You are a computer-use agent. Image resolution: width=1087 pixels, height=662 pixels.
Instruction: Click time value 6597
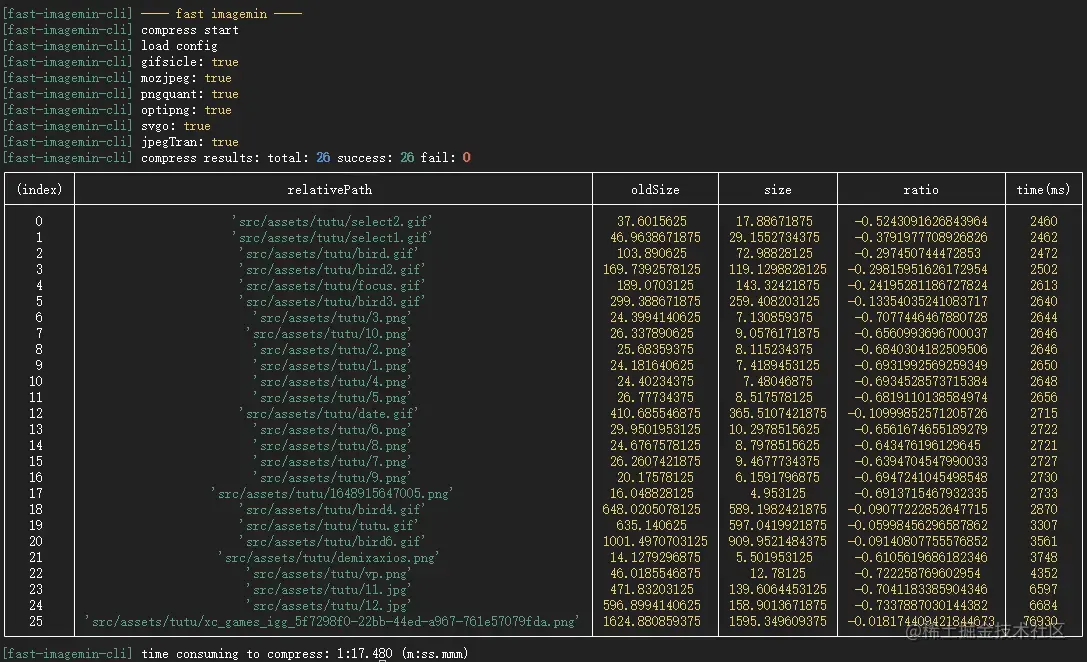click(1043, 589)
